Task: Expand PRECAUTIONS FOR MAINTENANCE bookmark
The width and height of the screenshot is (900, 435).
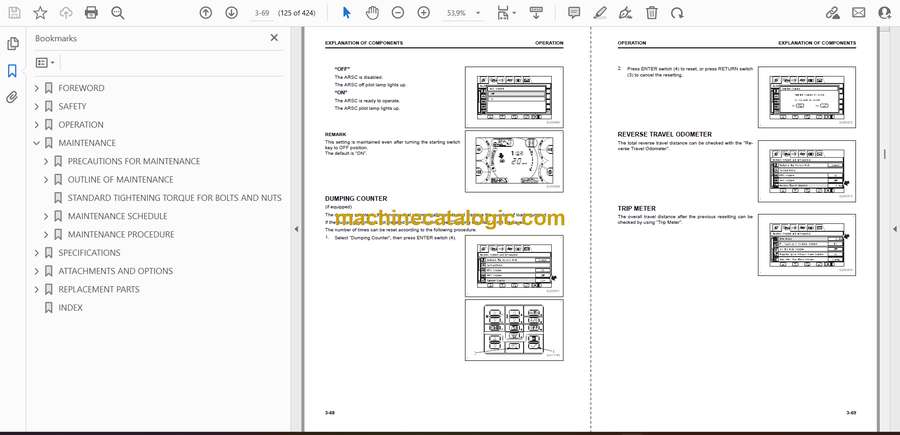Action: (46, 161)
